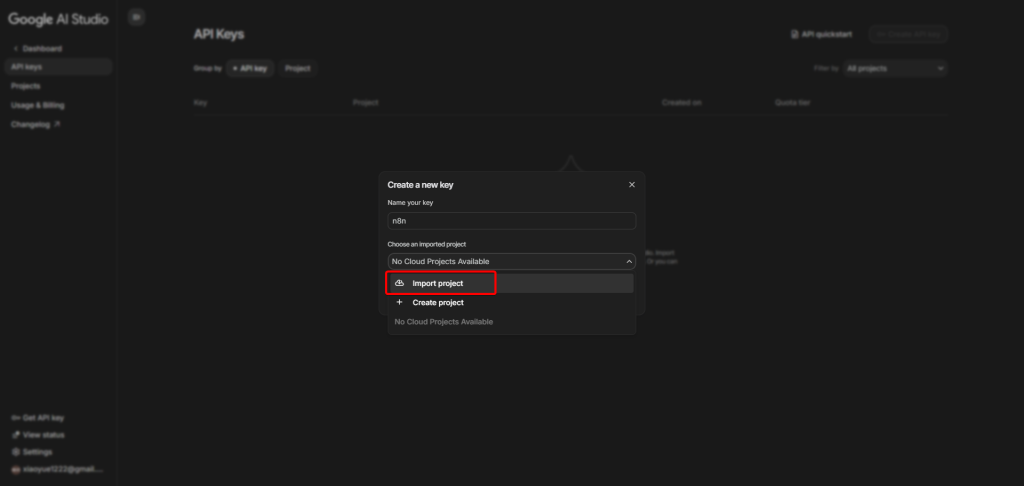The image size is (1024, 486).
Task: Click the plus icon beside Create project
Action: (400, 302)
